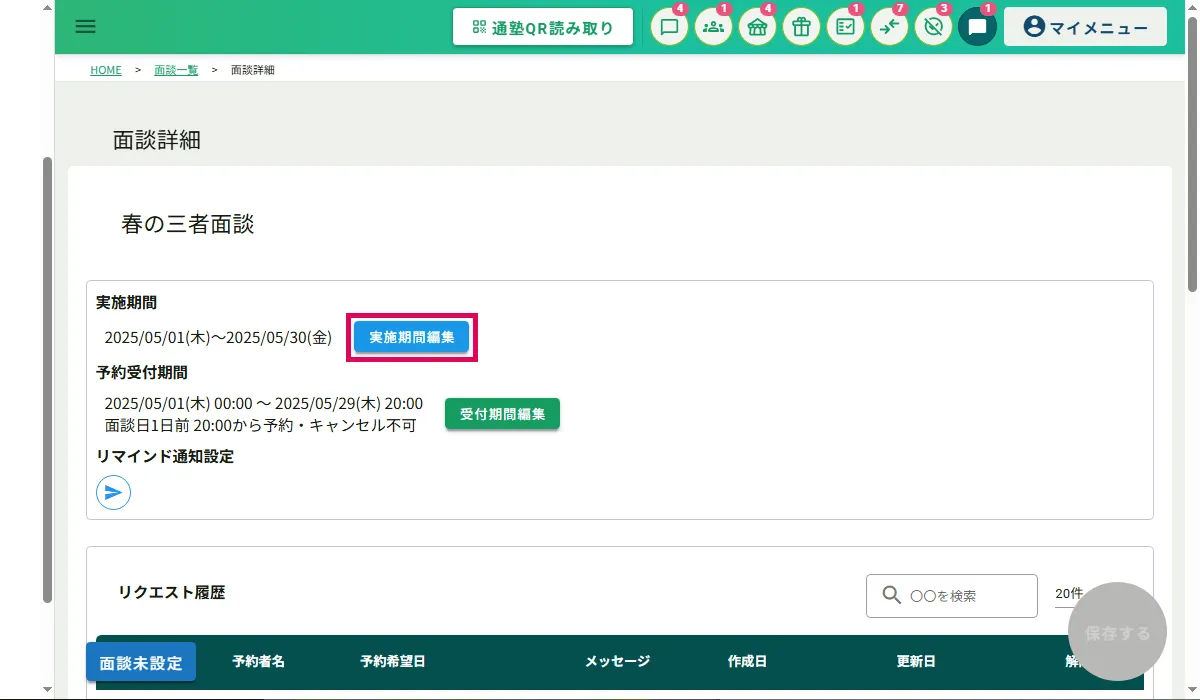Go to 面談一覧 breadcrumb link

pyautogui.click(x=176, y=70)
